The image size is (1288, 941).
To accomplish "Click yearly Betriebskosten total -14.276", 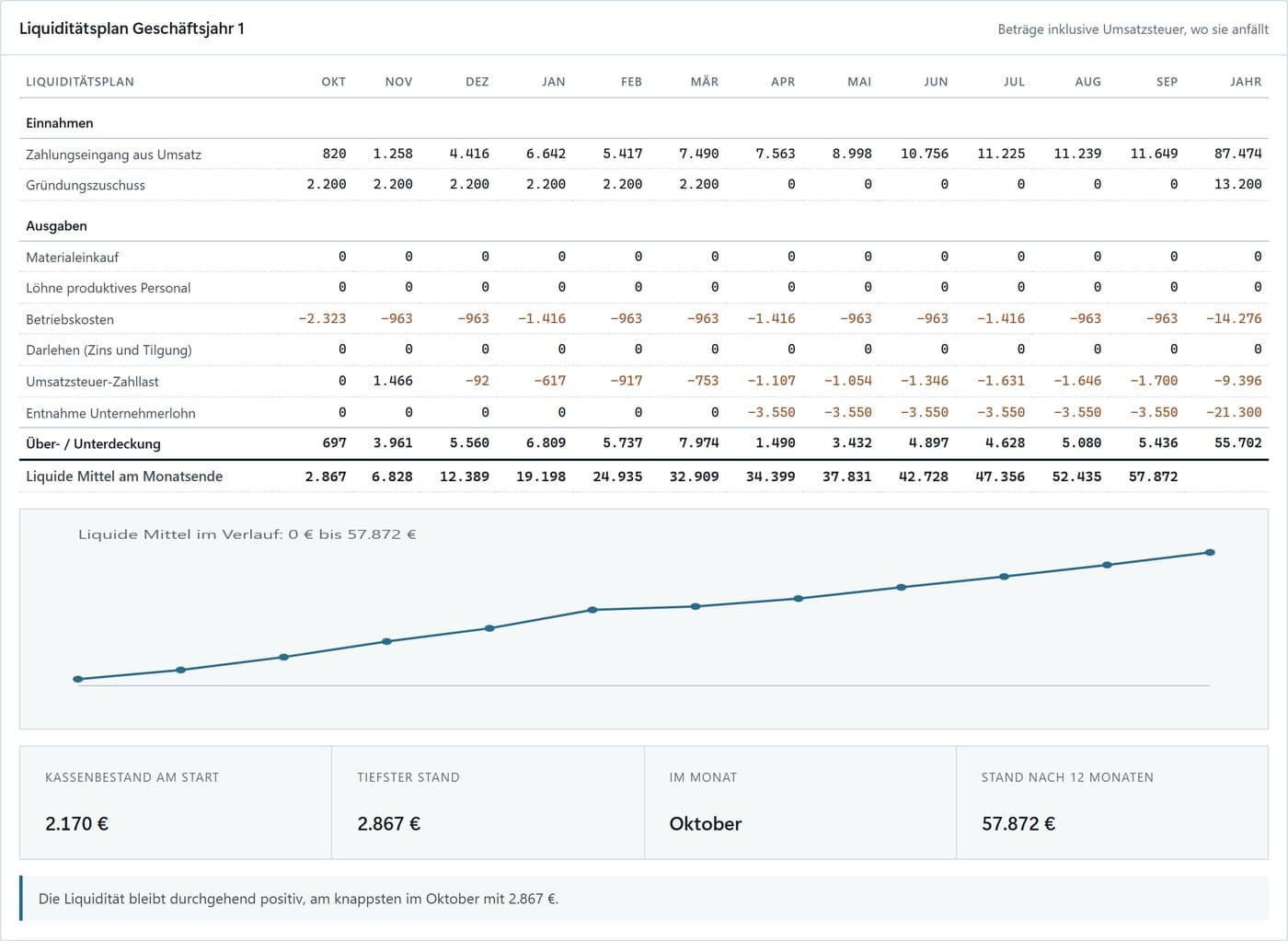I will pos(1234,318).
